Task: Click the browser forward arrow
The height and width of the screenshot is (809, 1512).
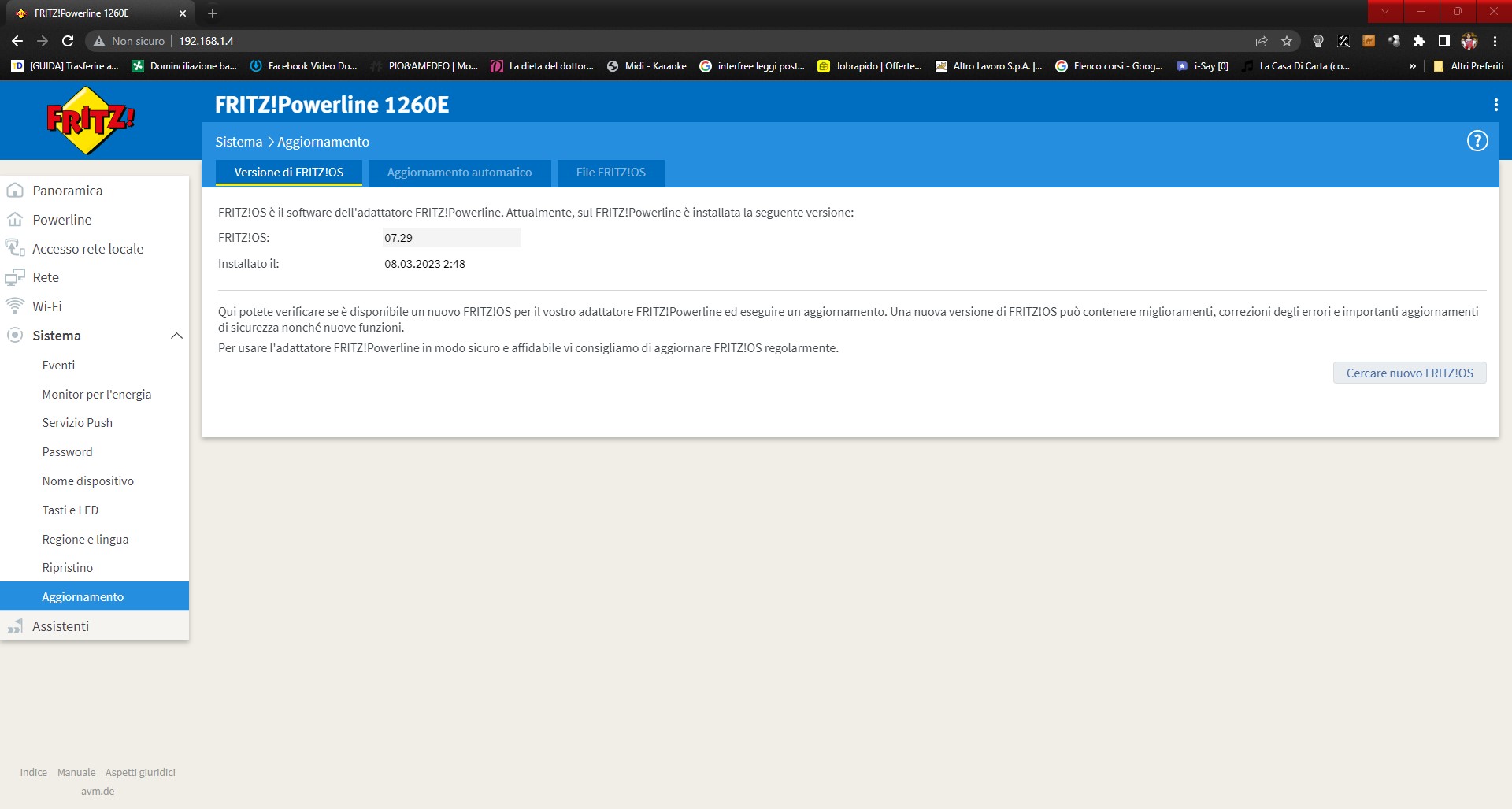Action: 43,41
